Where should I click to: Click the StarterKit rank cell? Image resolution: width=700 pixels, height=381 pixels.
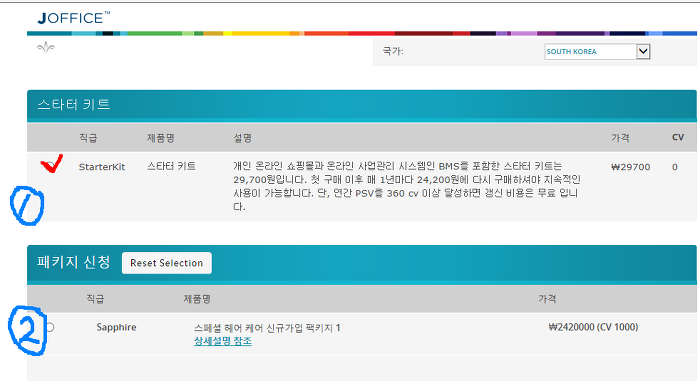102,167
